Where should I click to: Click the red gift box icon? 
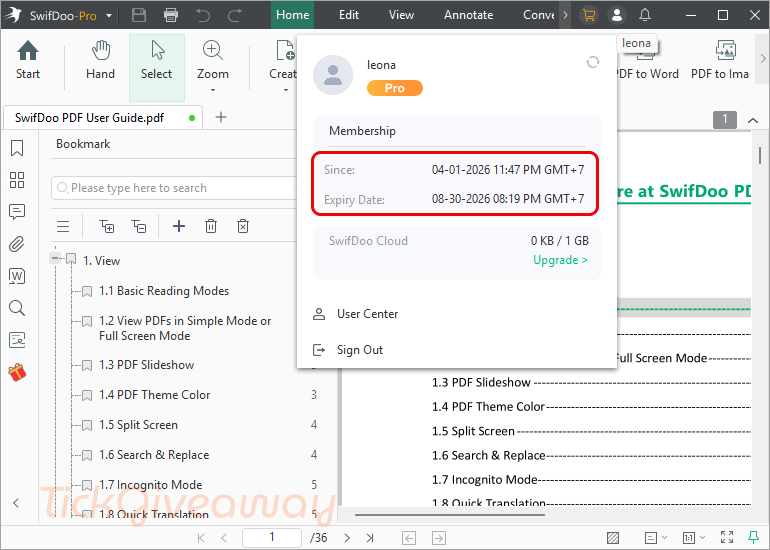tap(17, 372)
